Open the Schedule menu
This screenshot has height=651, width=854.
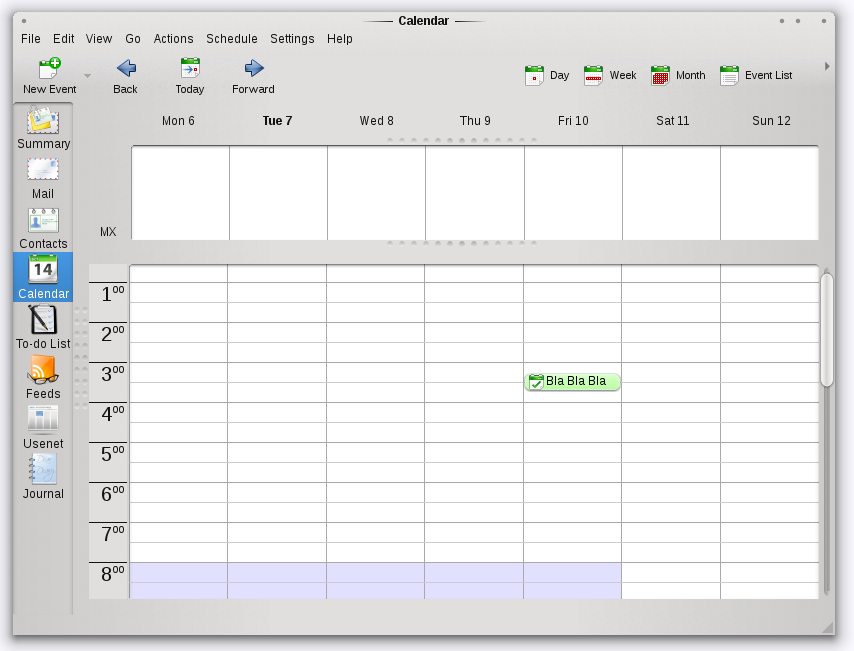231,39
